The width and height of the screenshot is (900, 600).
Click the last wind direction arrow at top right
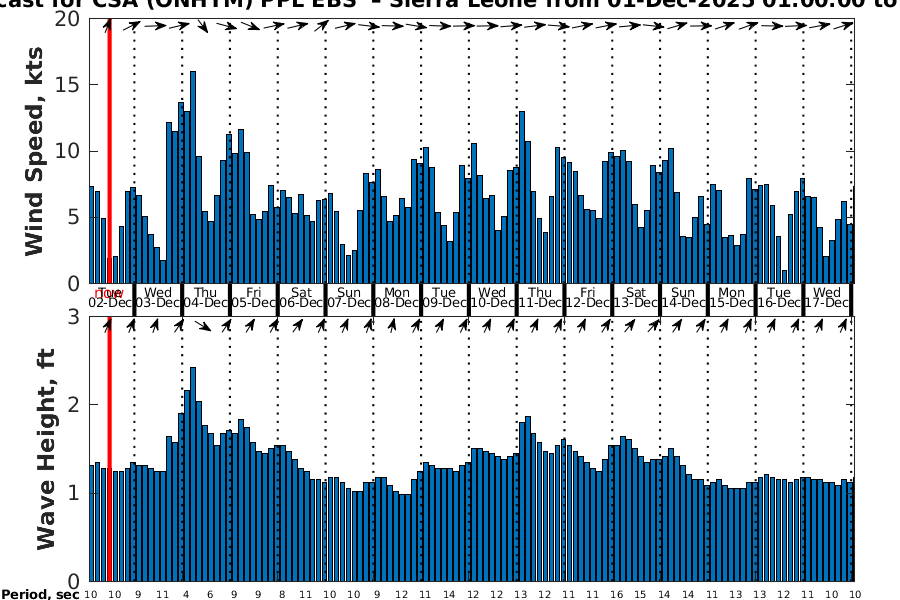pos(845,27)
